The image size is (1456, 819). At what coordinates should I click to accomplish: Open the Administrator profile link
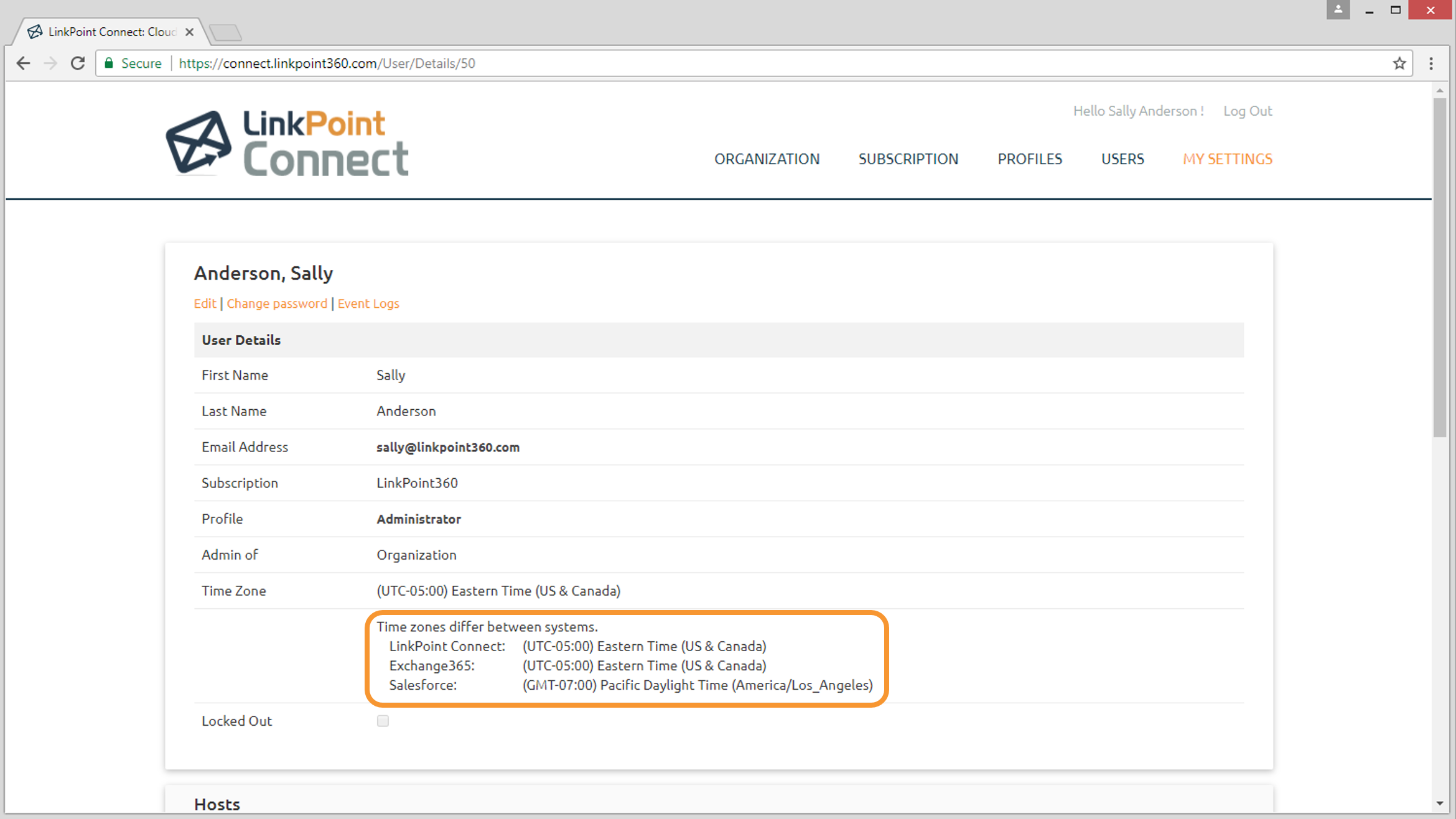point(419,519)
